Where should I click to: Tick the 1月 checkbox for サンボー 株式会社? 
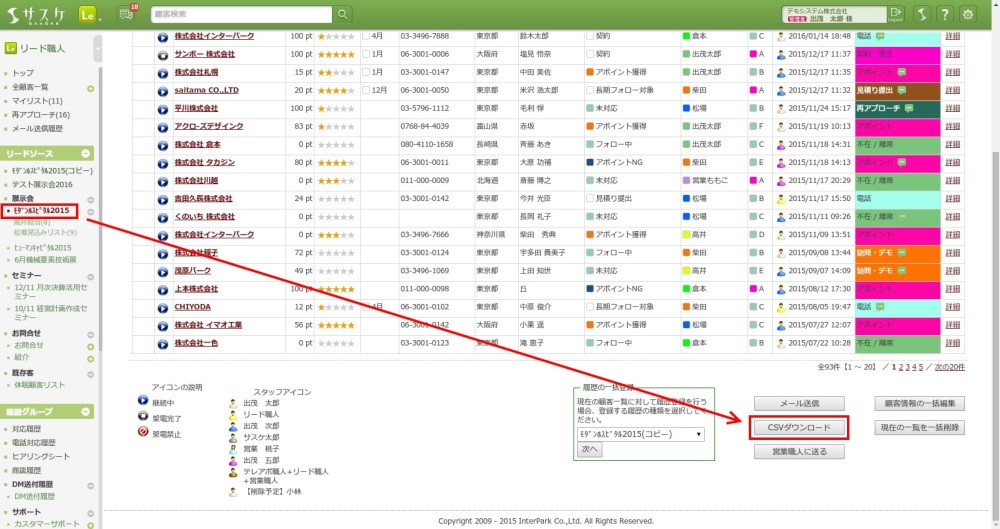pos(366,54)
